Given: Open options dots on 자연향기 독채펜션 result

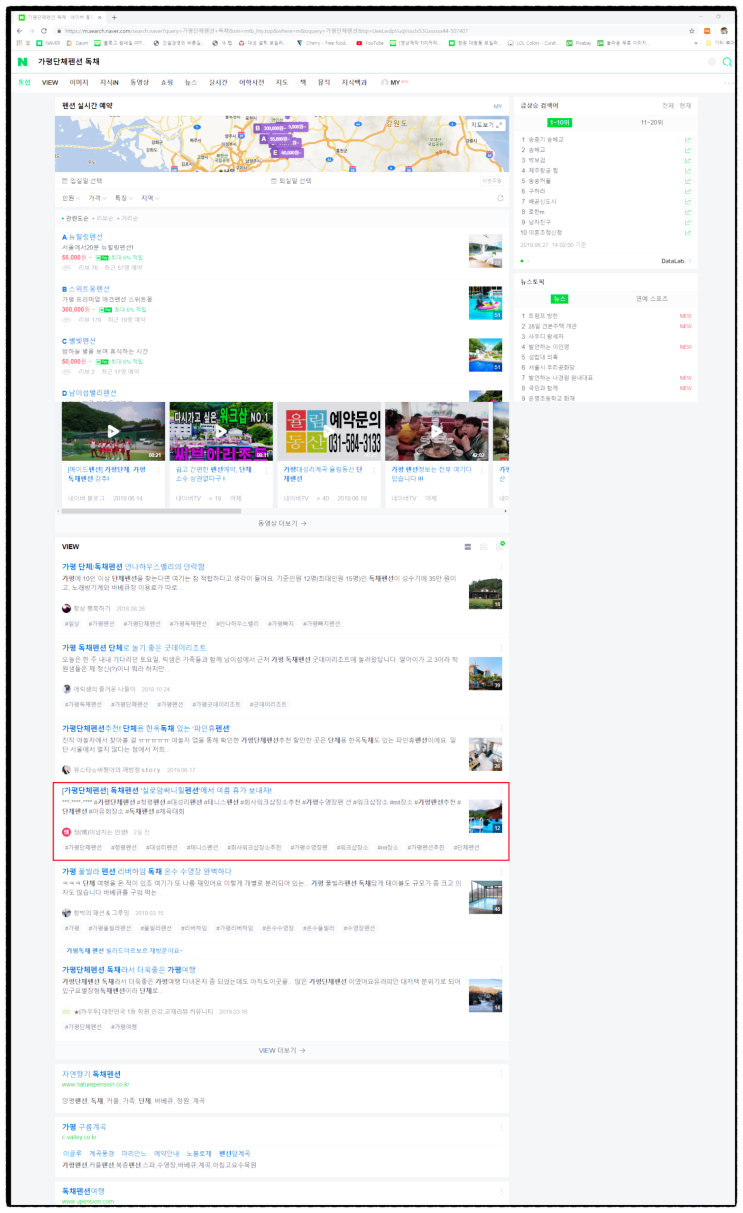Looking at the screenshot, I should (x=502, y=1074).
